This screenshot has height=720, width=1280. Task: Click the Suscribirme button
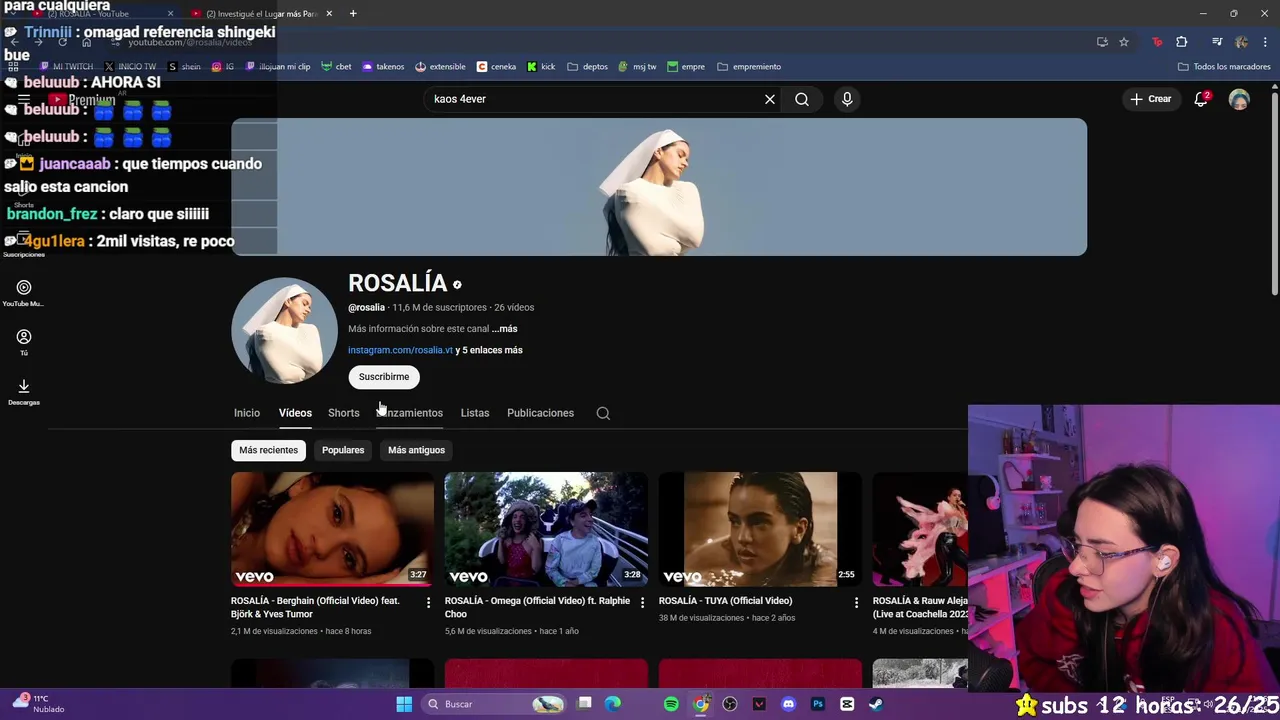click(384, 377)
